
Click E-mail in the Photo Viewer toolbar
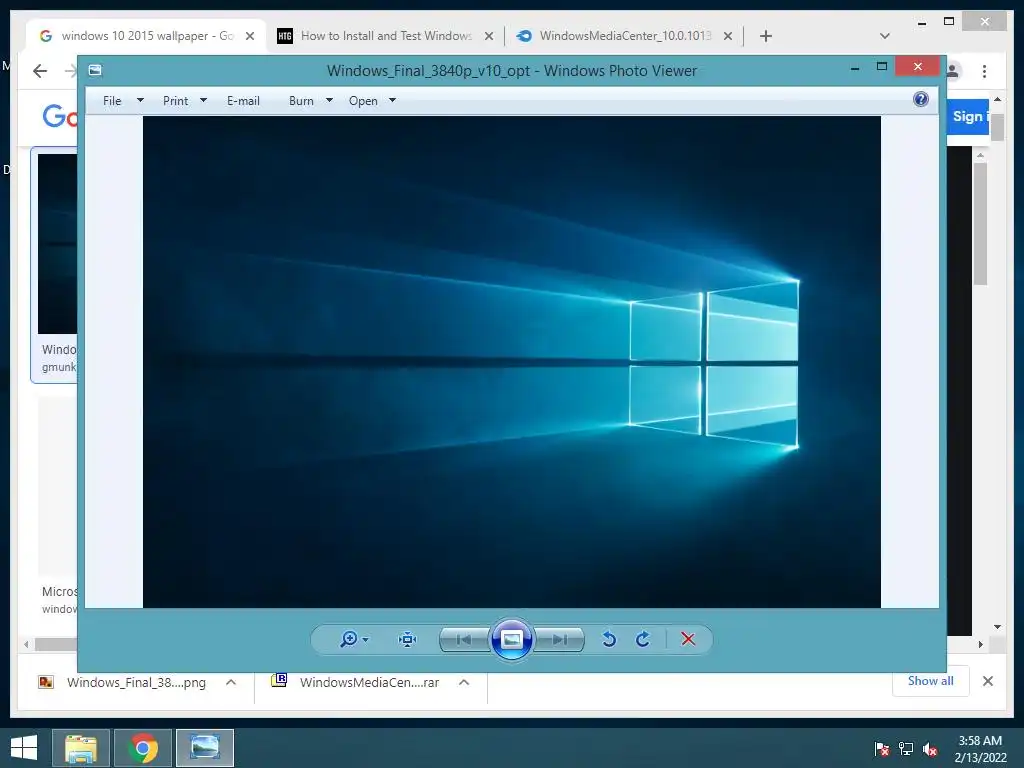(x=243, y=101)
